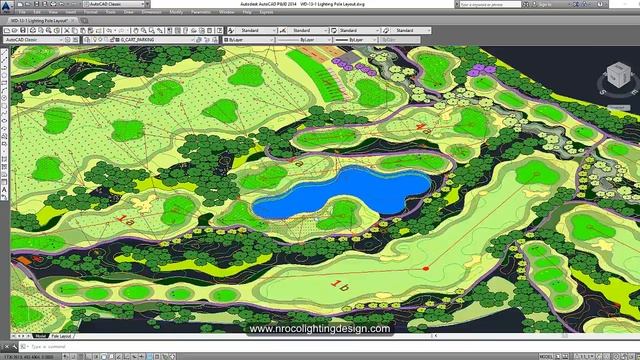Image resolution: width=640 pixels, height=360 pixels.
Task: Click the Copy clip icon in Standard toolbar
Action: 74,31
